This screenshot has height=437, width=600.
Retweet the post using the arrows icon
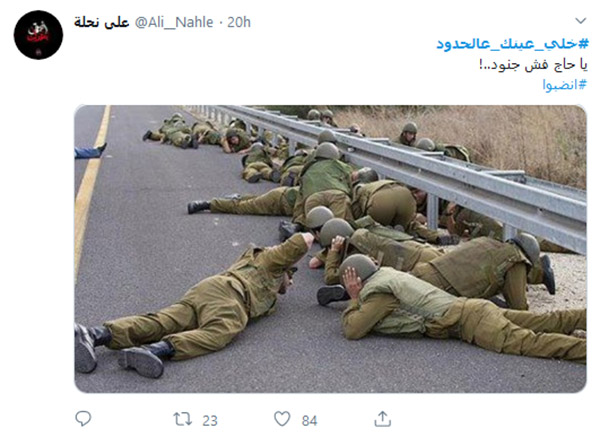[183, 419]
